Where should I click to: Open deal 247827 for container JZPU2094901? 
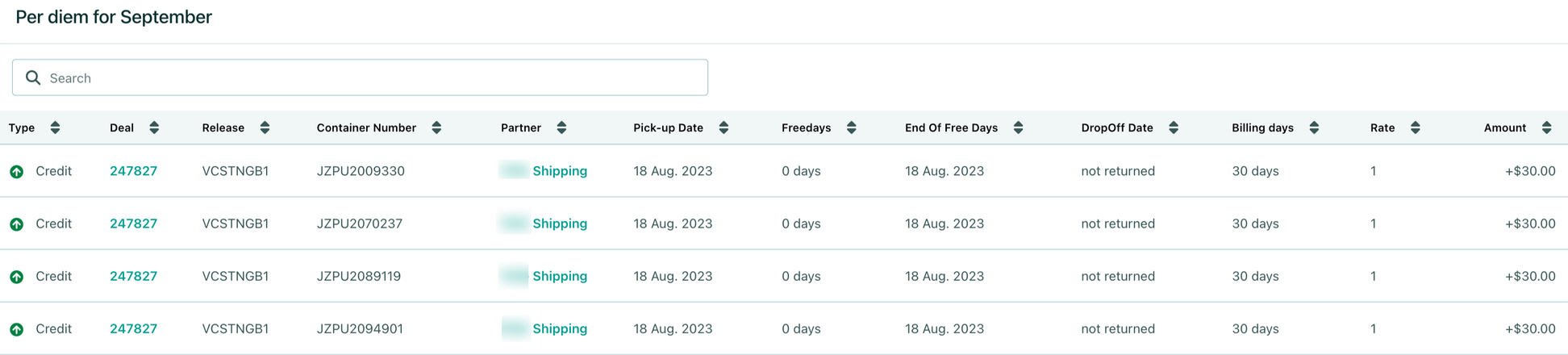tap(133, 328)
